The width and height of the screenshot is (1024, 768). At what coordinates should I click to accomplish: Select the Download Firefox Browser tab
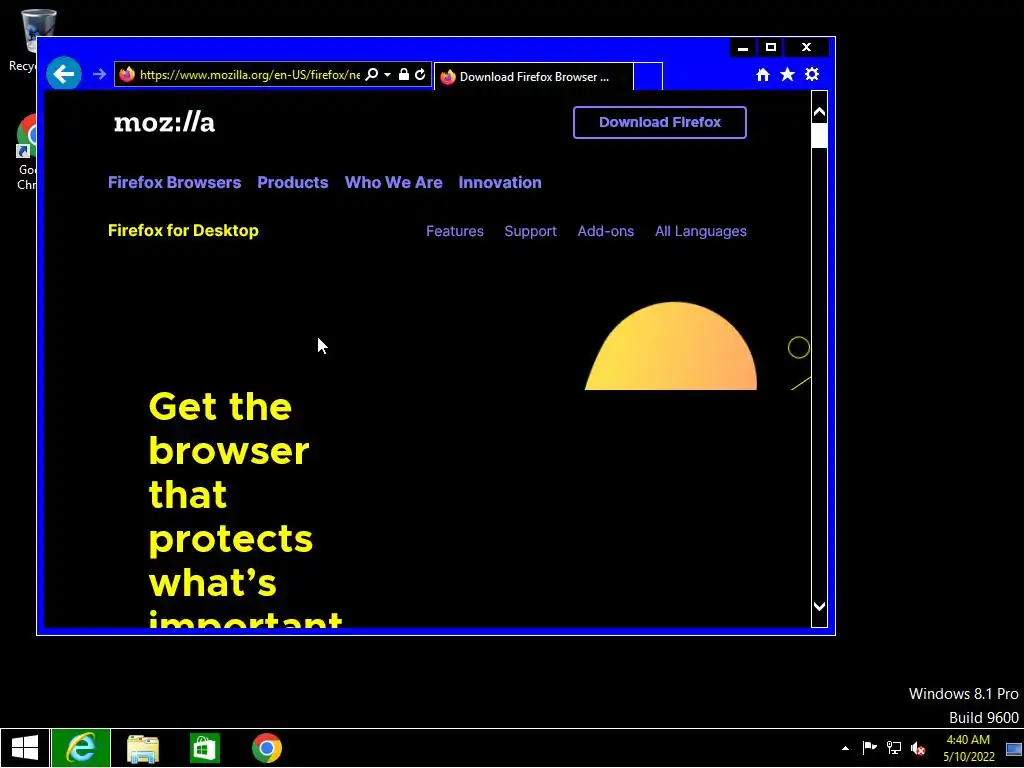pos(534,77)
